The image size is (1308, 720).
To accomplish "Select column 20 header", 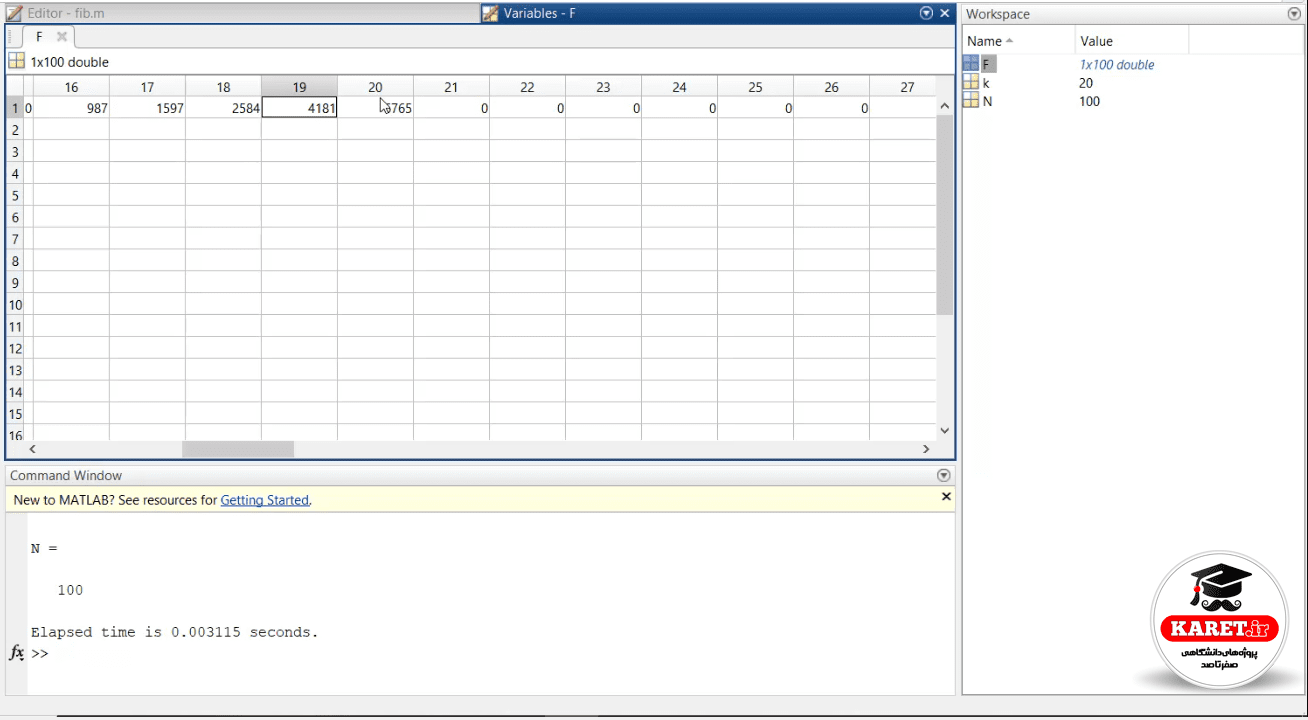I will tap(375, 87).
